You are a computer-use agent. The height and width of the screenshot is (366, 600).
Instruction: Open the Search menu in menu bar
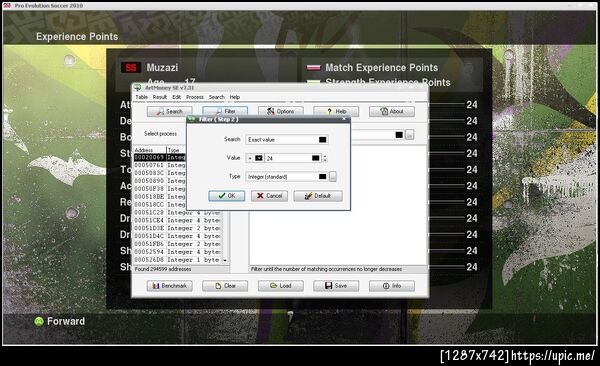click(217, 97)
